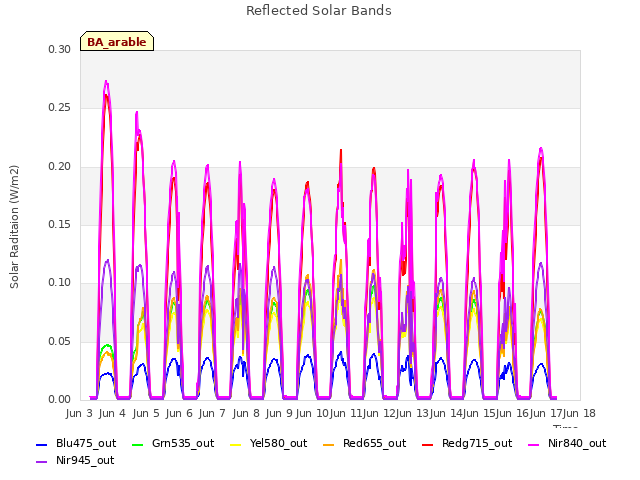Toggle Grn535_out series in legend
Viewport: 640px width, 480px height.
(x=173, y=443)
